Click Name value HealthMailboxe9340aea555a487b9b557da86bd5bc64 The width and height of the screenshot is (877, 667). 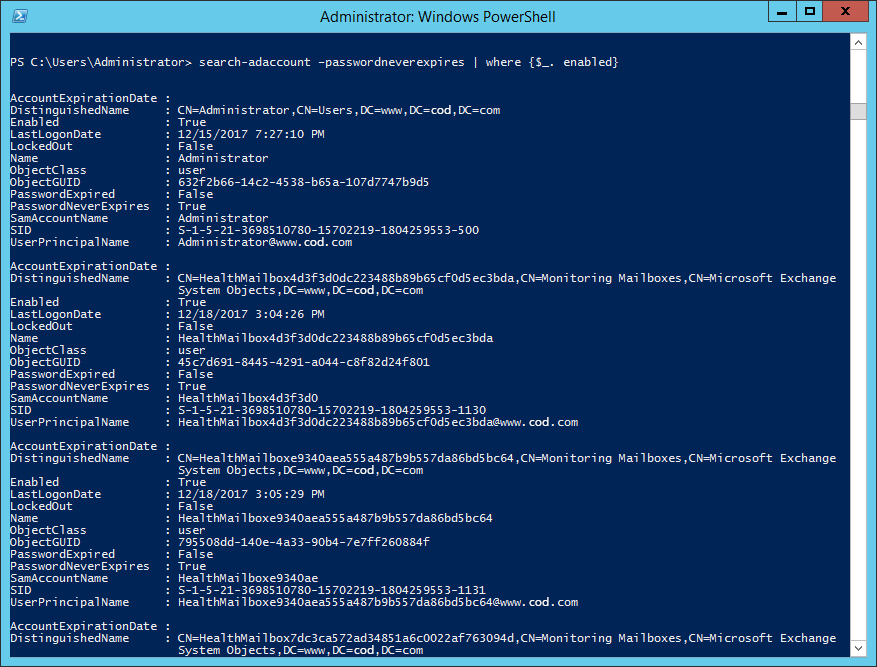[x=335, y=518]
